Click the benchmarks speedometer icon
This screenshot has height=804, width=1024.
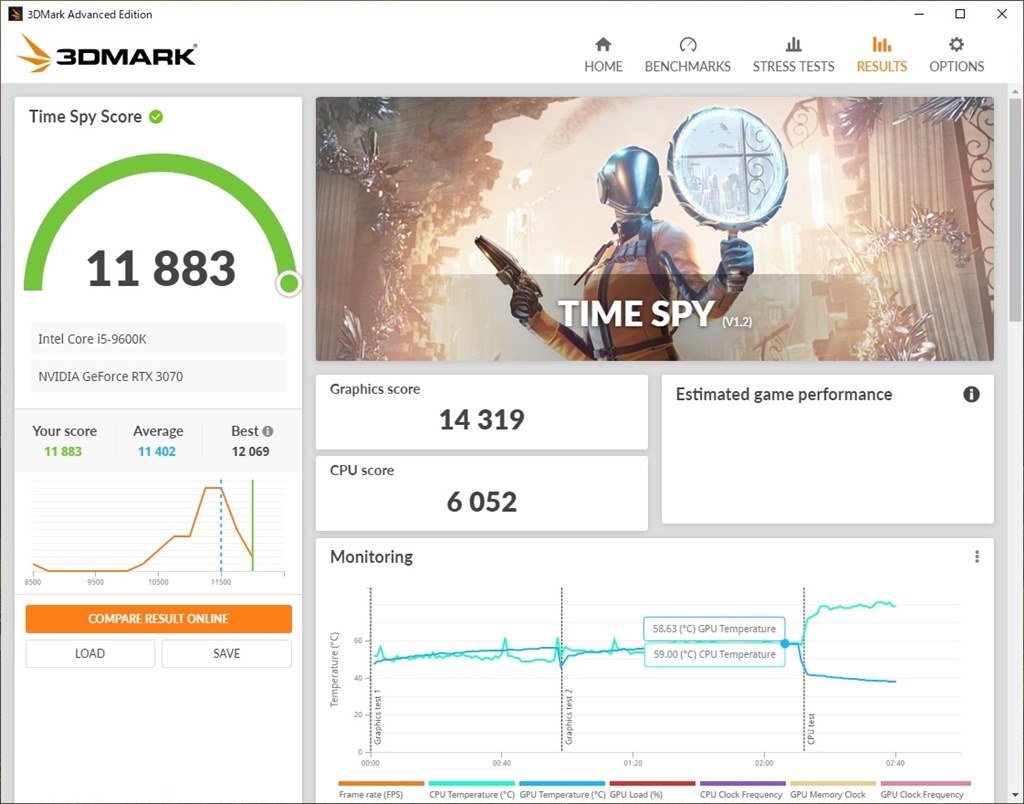(688, 44)
